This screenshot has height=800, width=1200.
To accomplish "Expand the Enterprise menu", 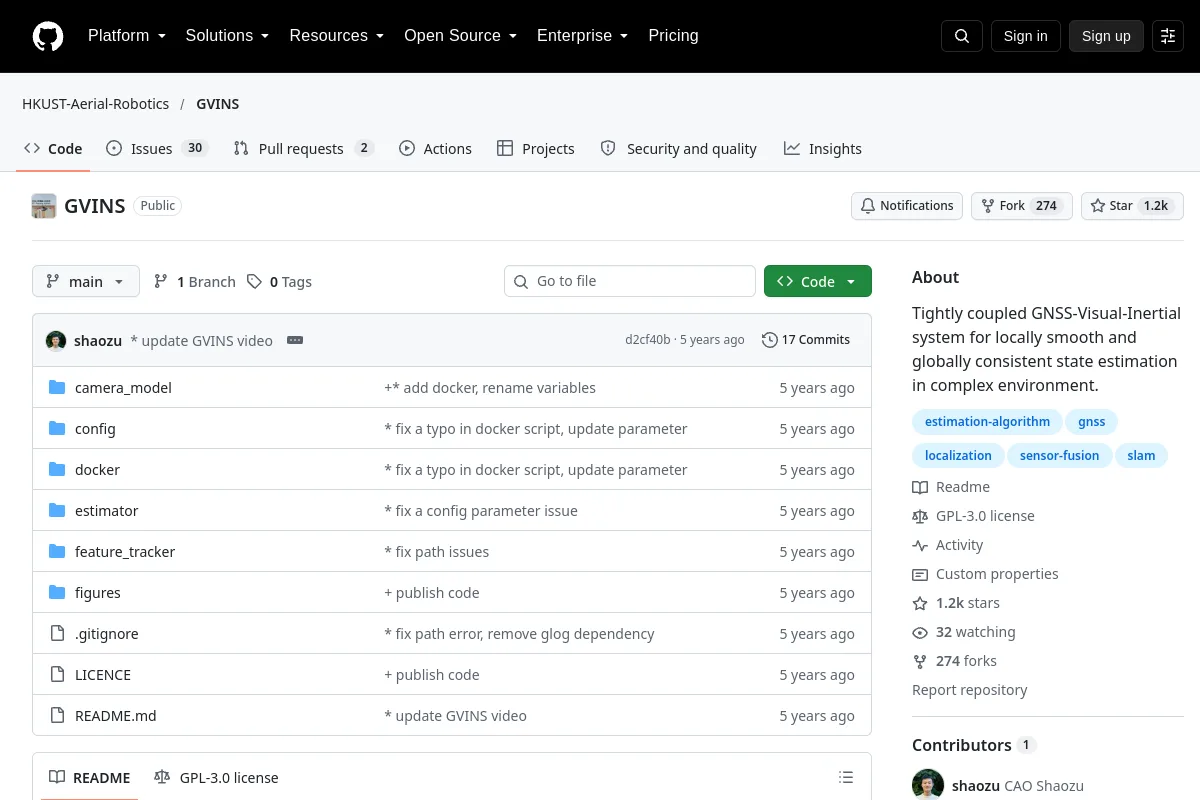I will click(583, 36).
